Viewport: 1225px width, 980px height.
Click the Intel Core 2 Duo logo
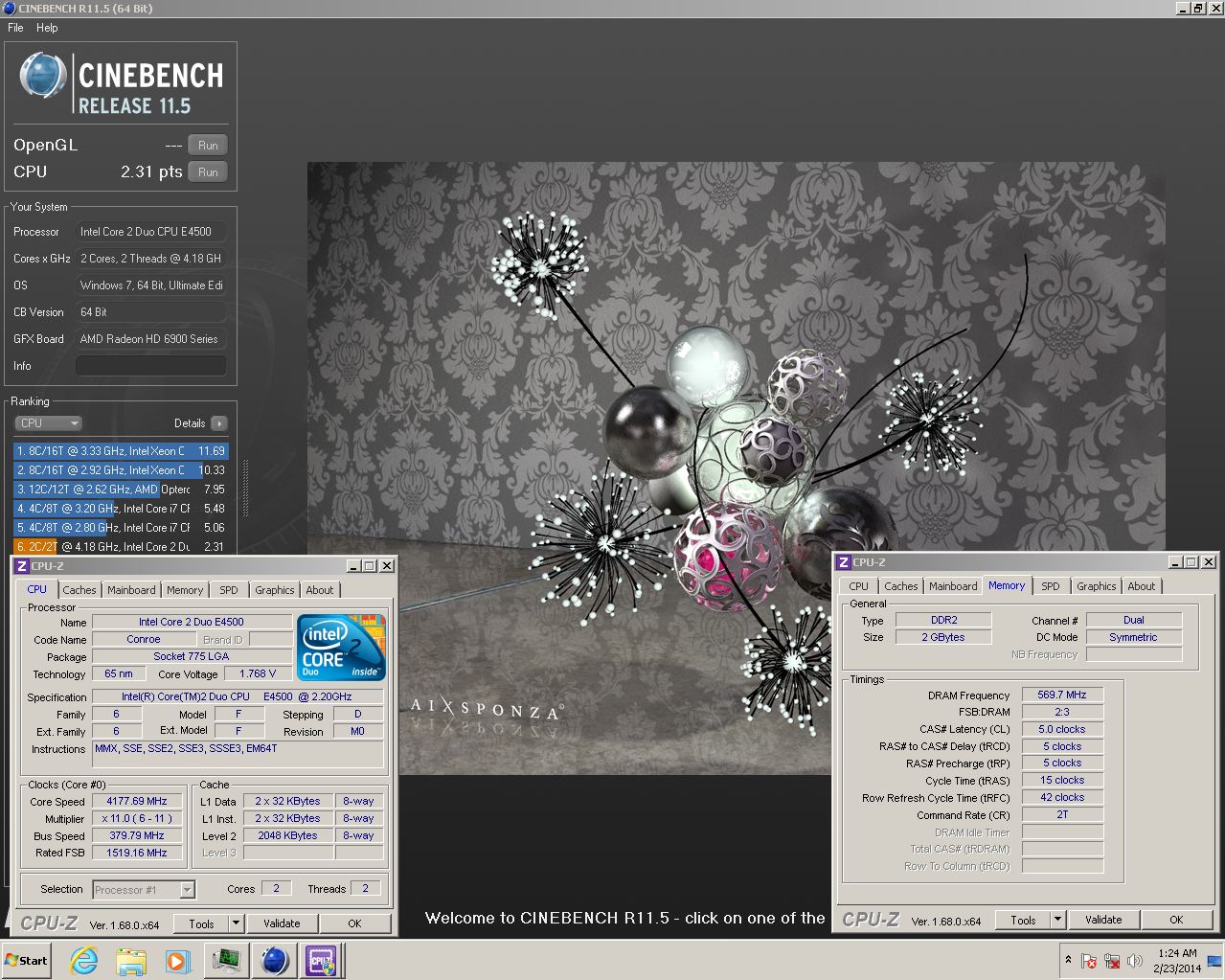pyautogui.click(x=342, y=647)
